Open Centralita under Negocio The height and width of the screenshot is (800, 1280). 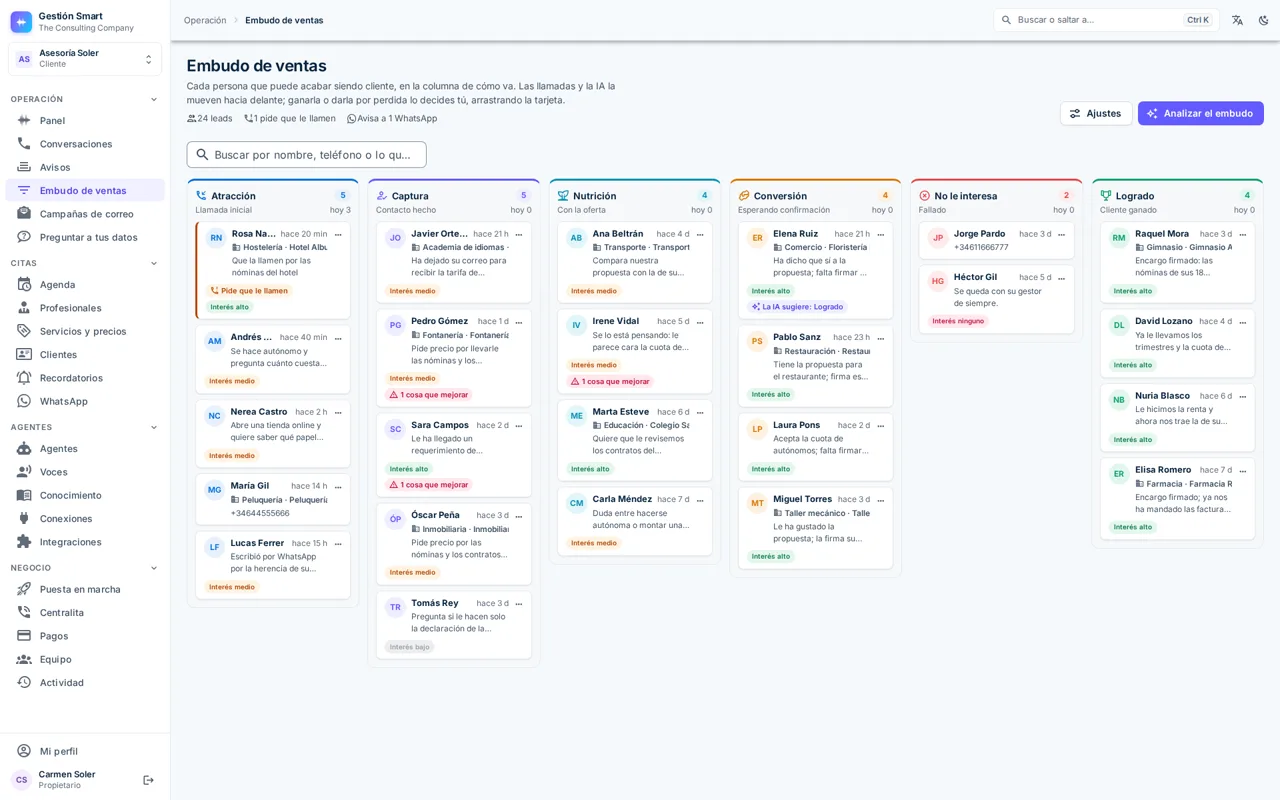click(x=85, y=612)
